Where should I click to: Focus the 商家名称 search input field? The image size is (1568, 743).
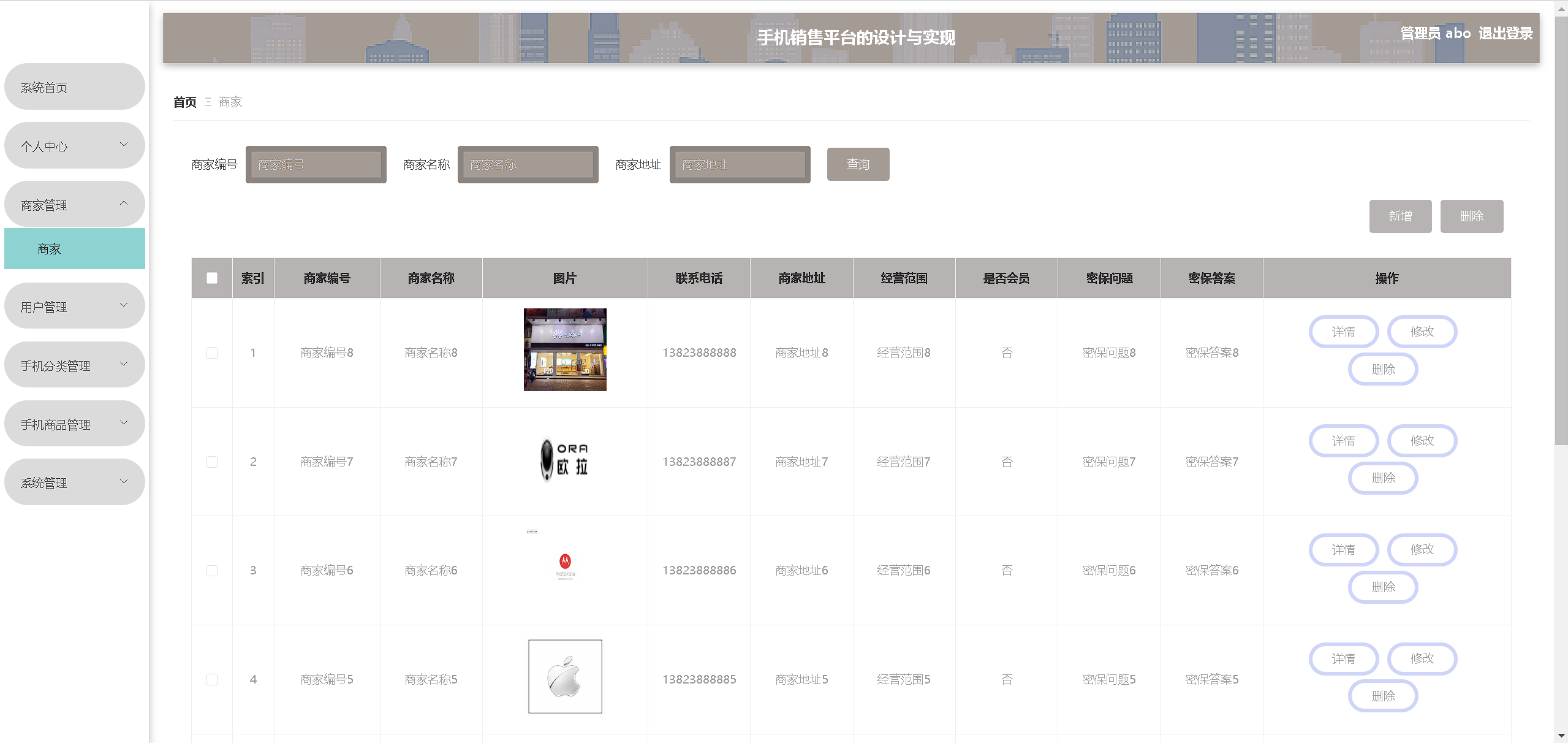528,164
